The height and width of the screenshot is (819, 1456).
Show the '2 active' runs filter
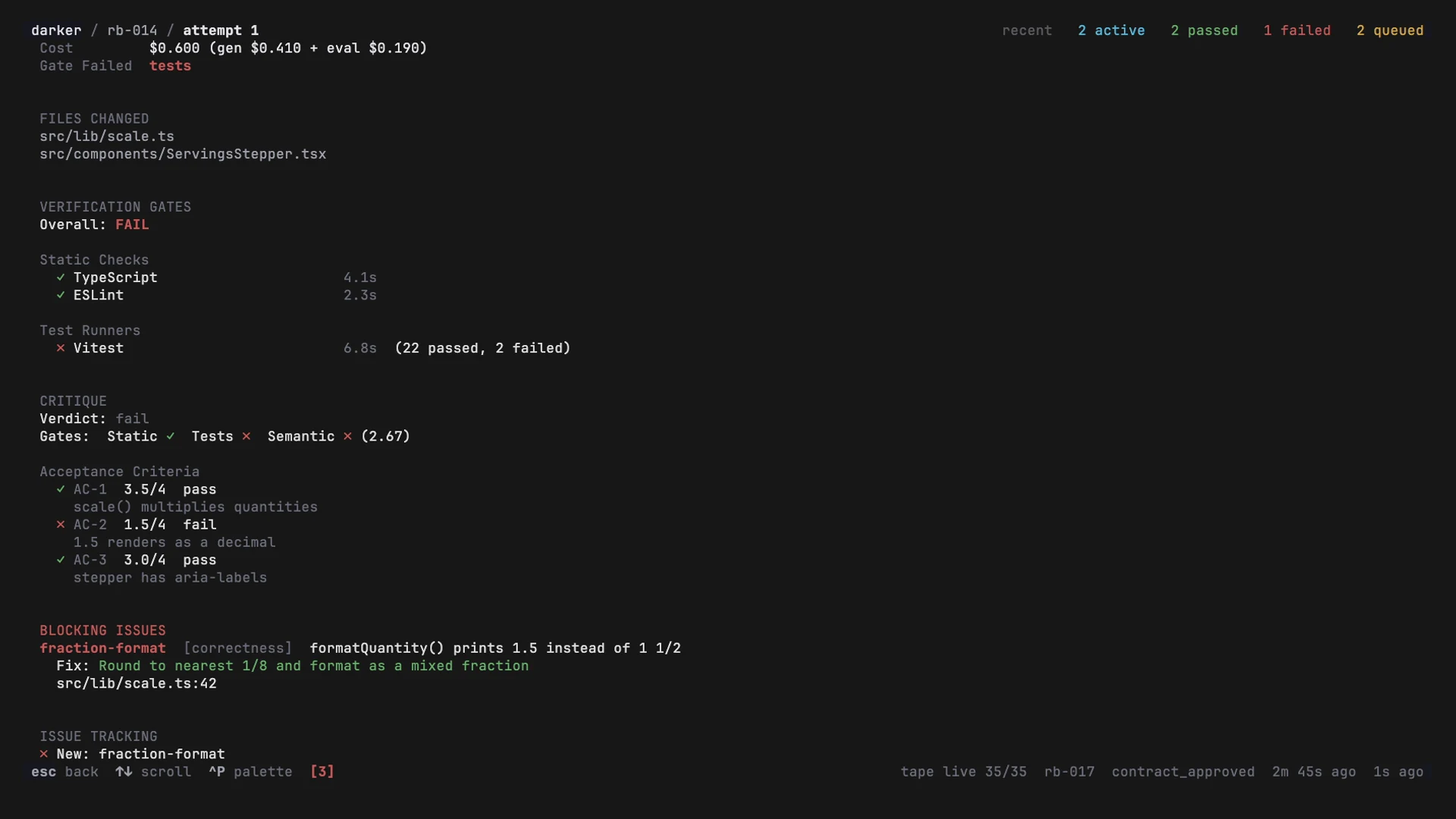1111,30
